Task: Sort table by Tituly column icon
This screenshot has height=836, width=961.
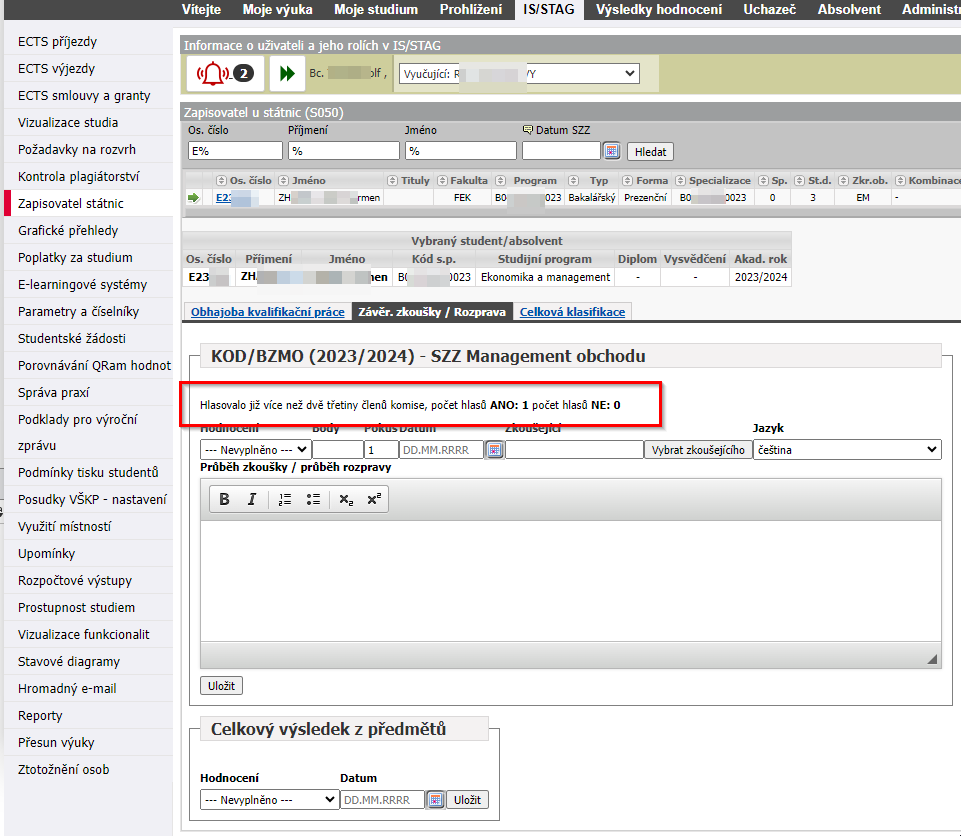Action: 392,180
